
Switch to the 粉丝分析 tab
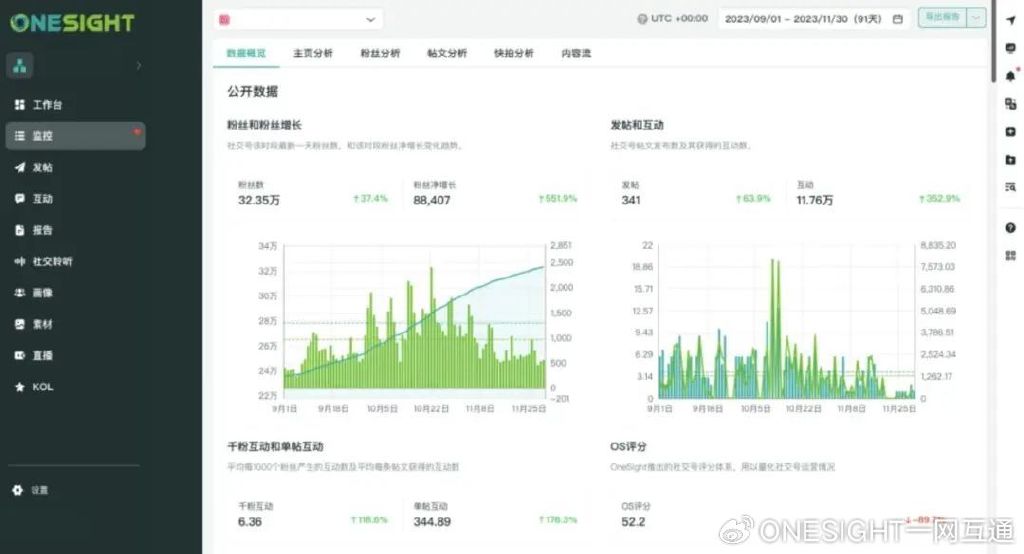380,53
